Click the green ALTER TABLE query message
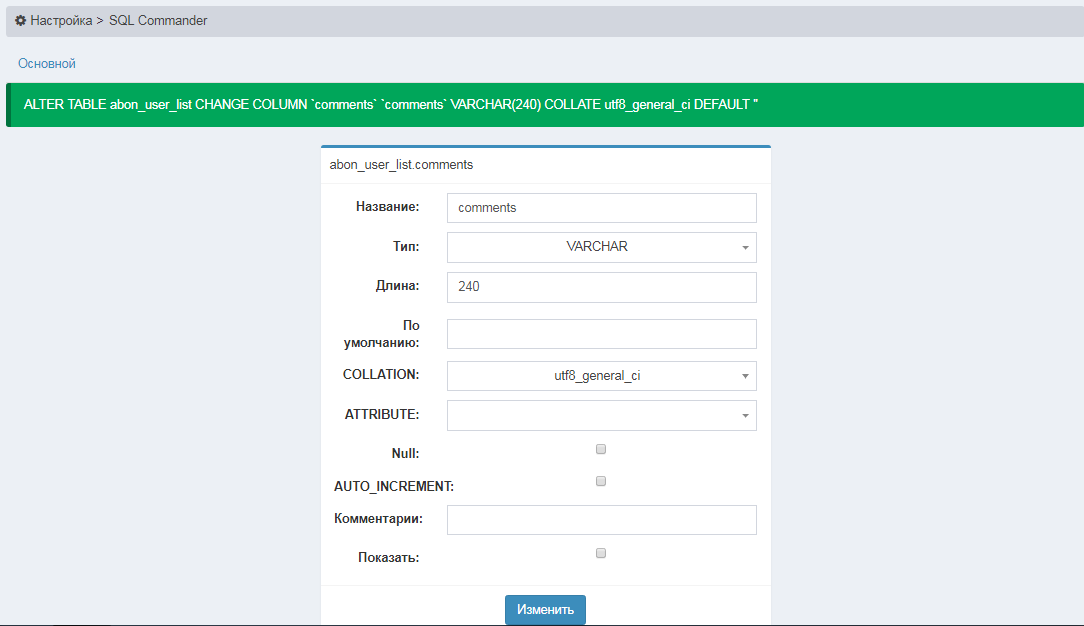 tap(390, 105)
